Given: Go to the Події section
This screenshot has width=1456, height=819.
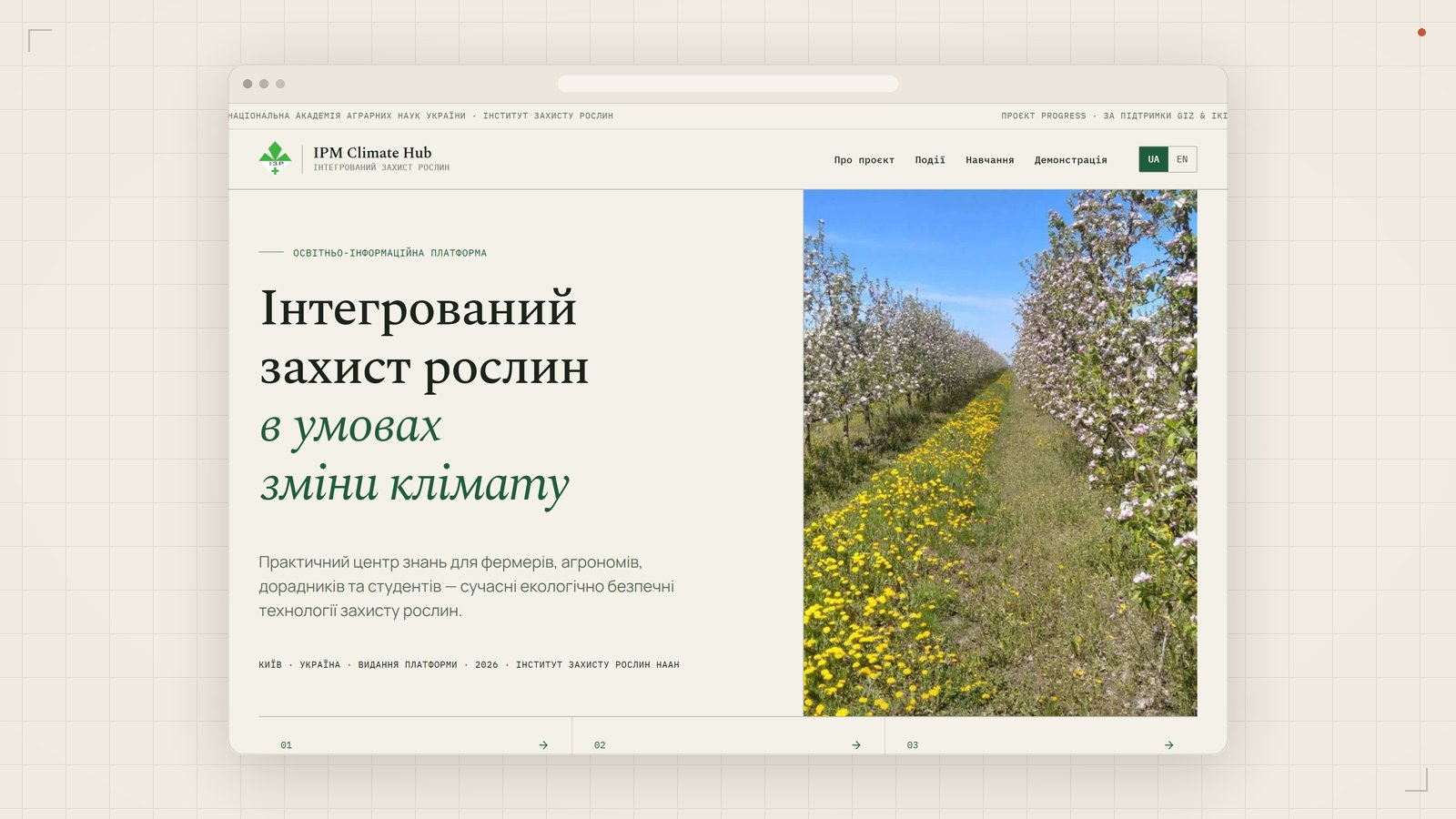Looking at the screenshot, I should tap(930, 160).
